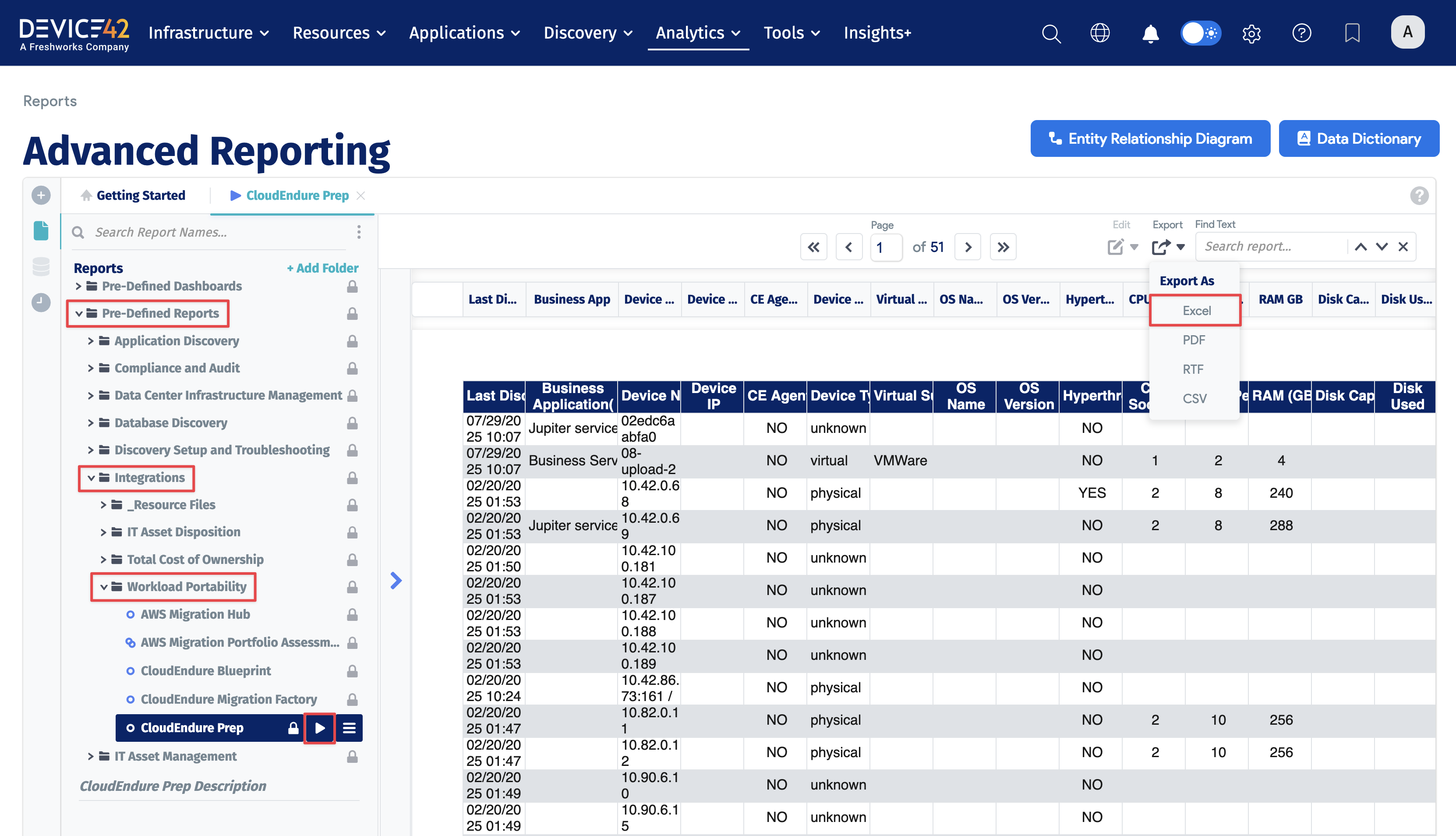The height and width of the screenshot is (836, 1456).
Task: Open Entity Relationship Diagram
Action: click(x=1150, y=138)
